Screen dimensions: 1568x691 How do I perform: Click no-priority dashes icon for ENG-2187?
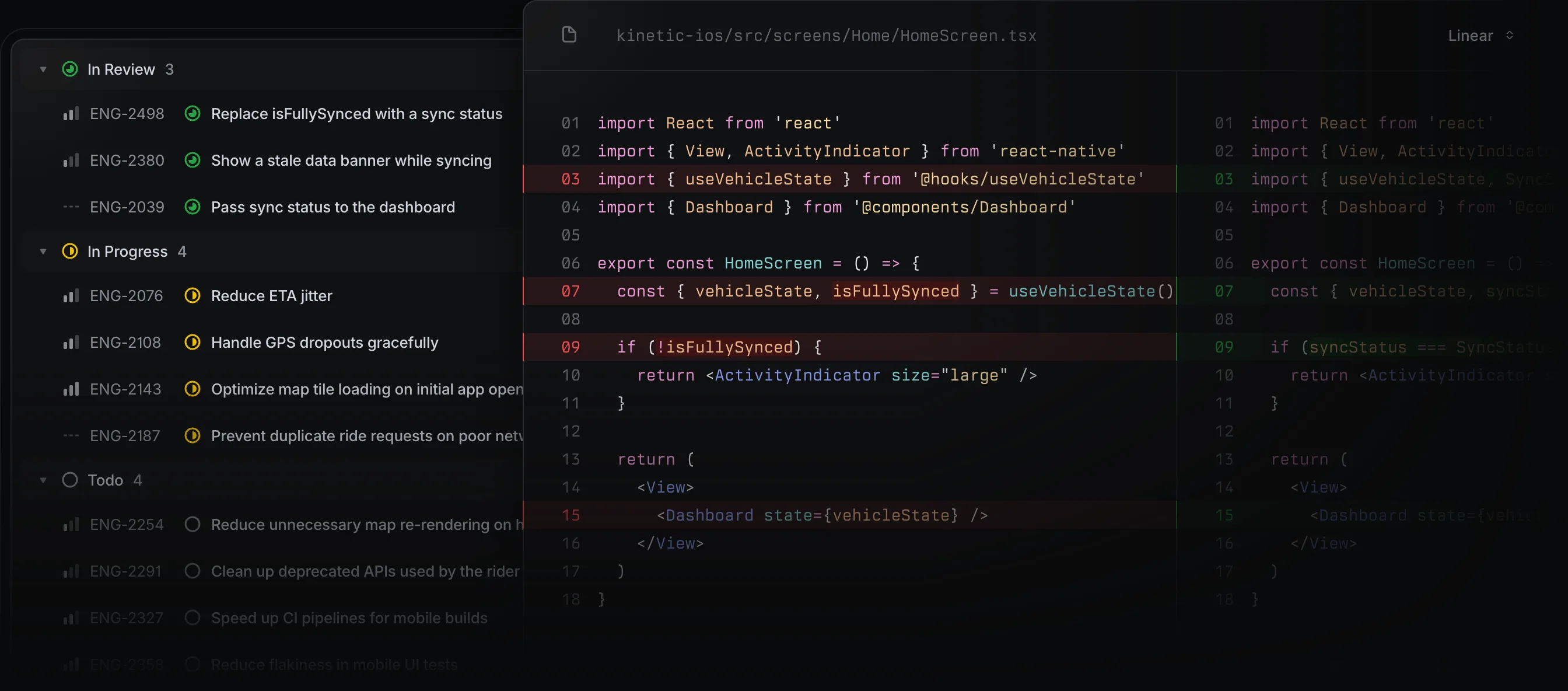point(71,436)
